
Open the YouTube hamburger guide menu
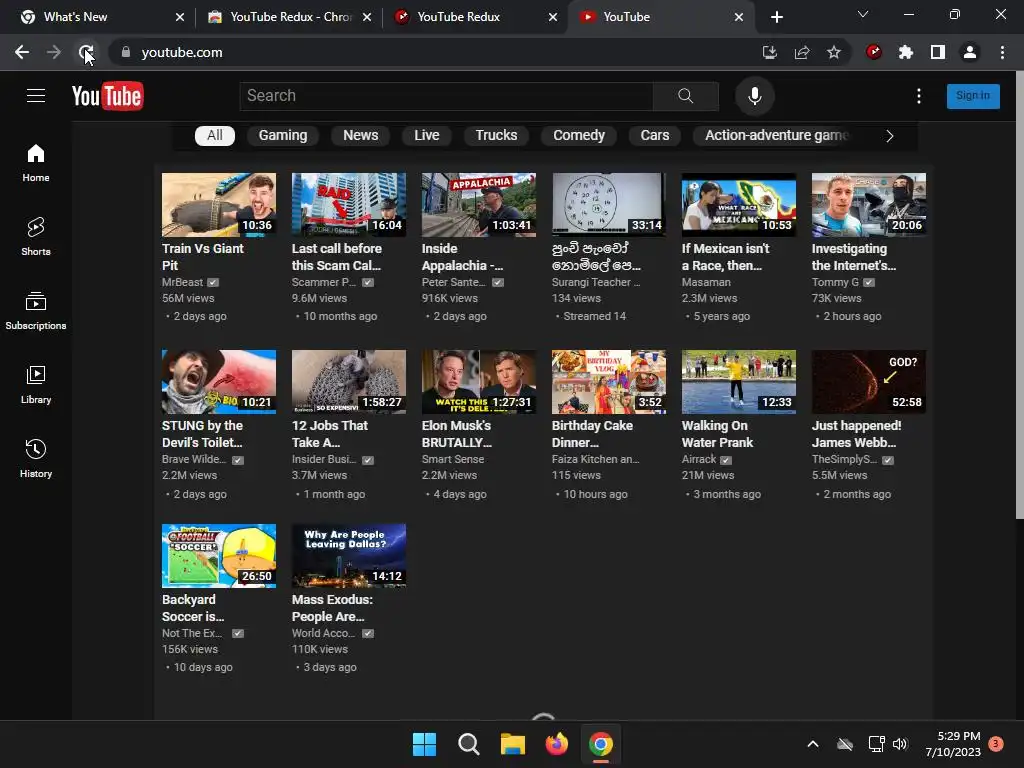(x=36, y=96)
